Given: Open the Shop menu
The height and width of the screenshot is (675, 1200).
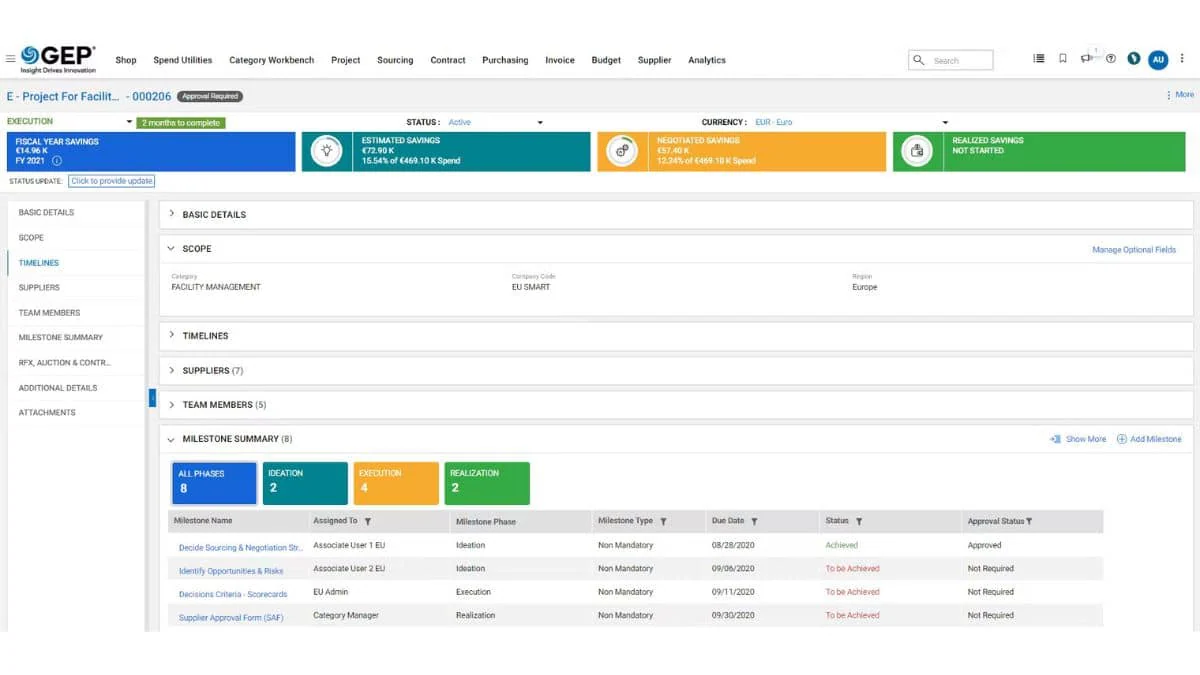Looking at the screenshot, I should pos(126,60).
